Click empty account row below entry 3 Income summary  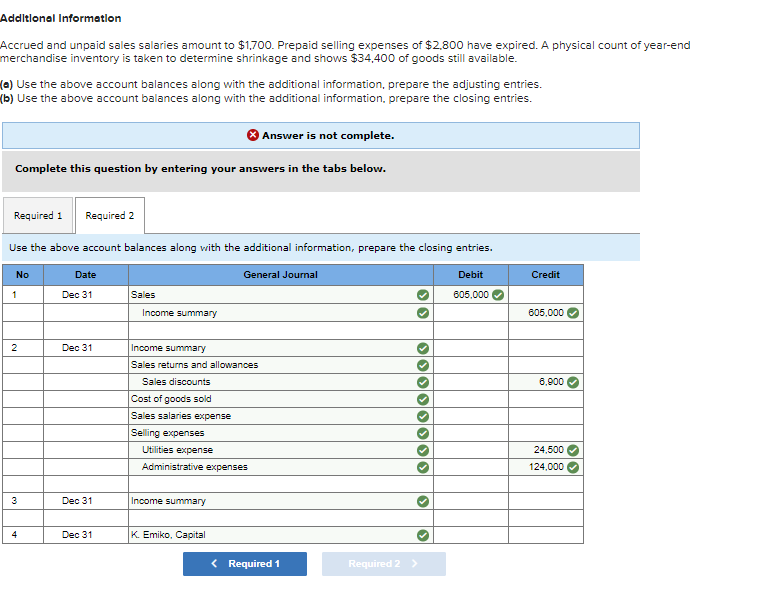281,518
